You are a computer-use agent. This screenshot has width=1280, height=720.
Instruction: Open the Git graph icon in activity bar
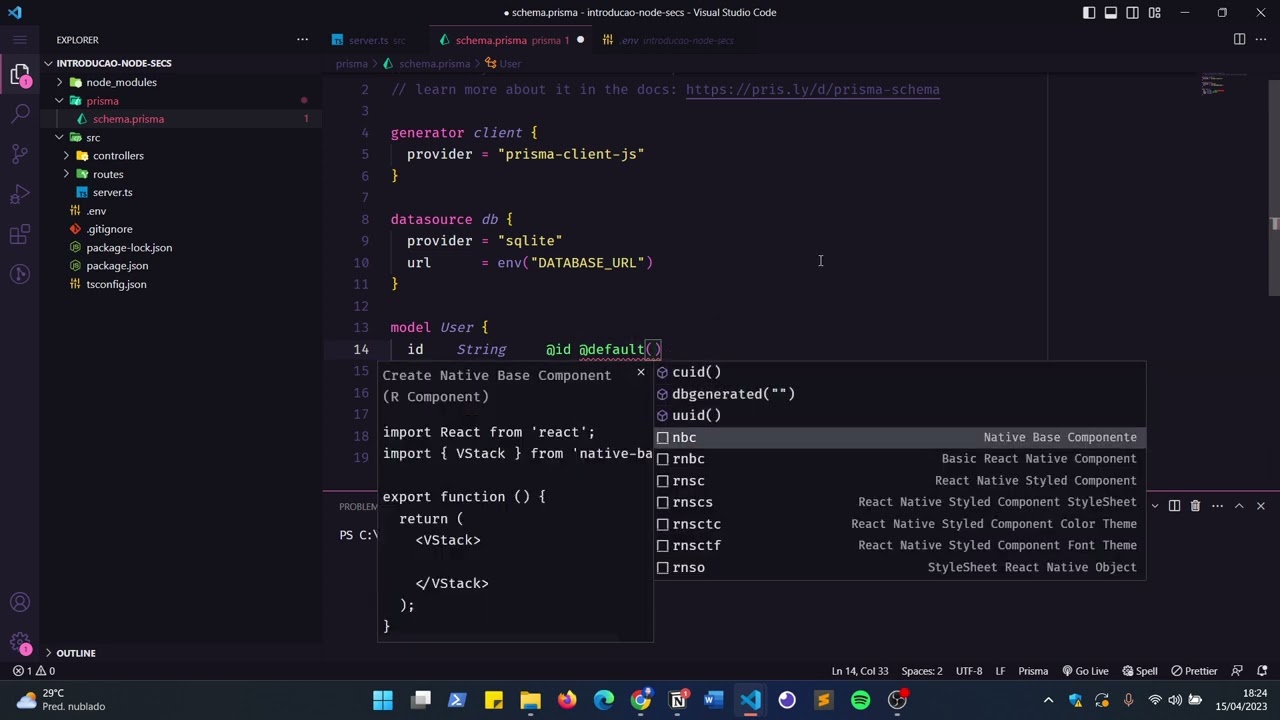pos(20,274)
